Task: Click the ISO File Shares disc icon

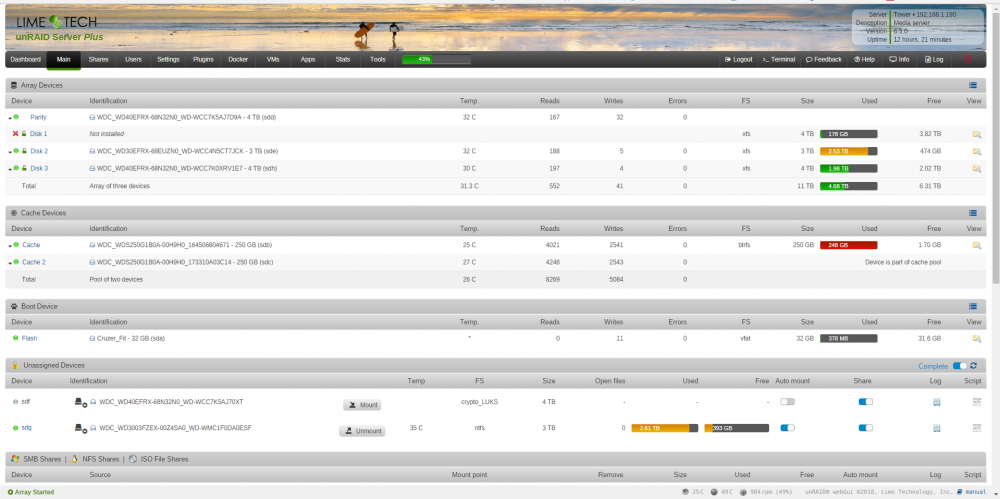Action: tap(133, 459)
